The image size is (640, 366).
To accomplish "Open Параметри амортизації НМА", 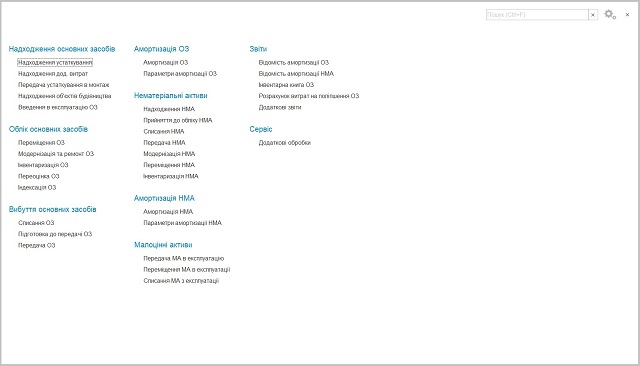I will (182, 223).
